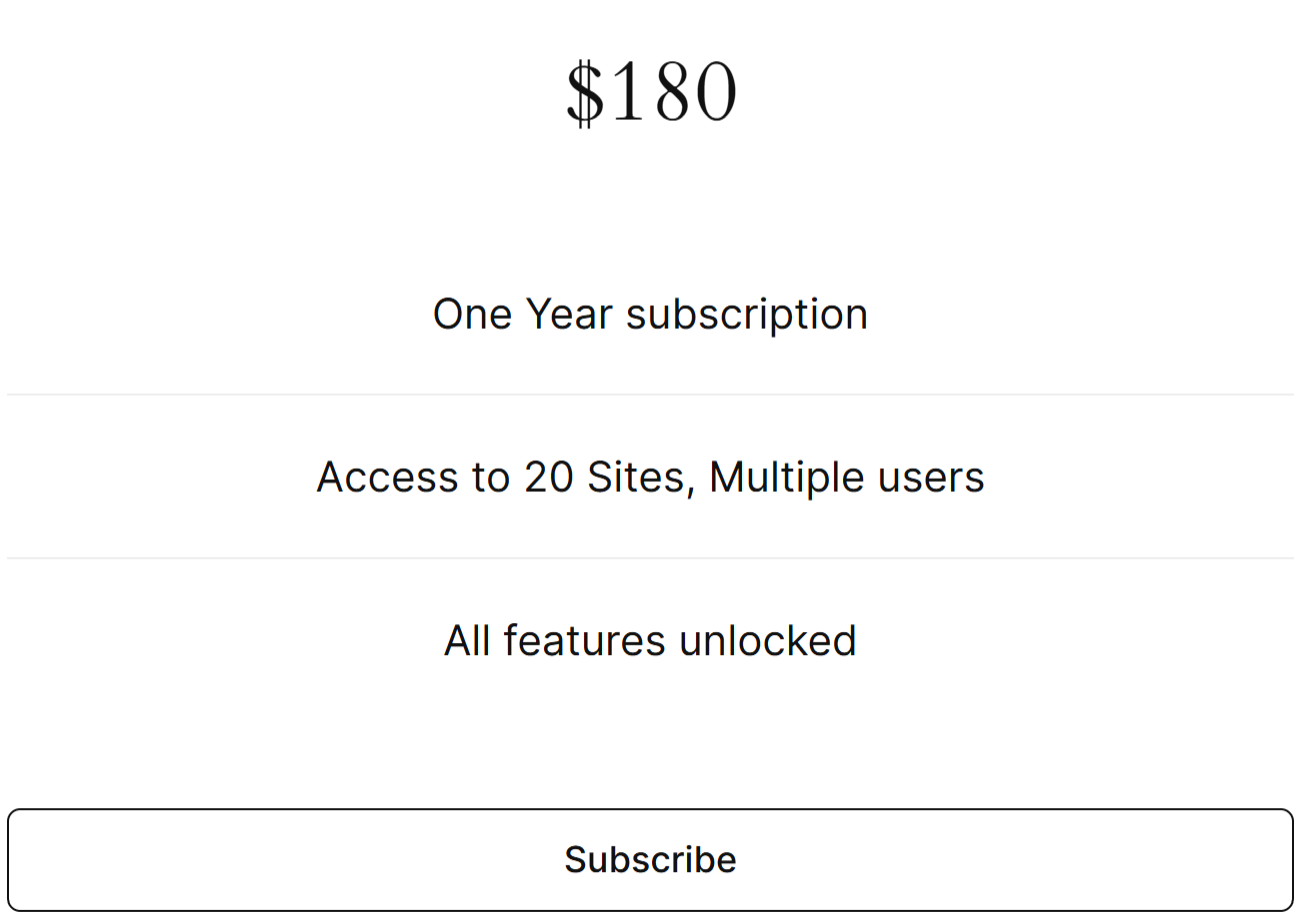The width and height of the screenshot is (1300, 919).
Task: Click the number 20 in Sites feature
Action: pyautogui.click(x=549, y=477)
